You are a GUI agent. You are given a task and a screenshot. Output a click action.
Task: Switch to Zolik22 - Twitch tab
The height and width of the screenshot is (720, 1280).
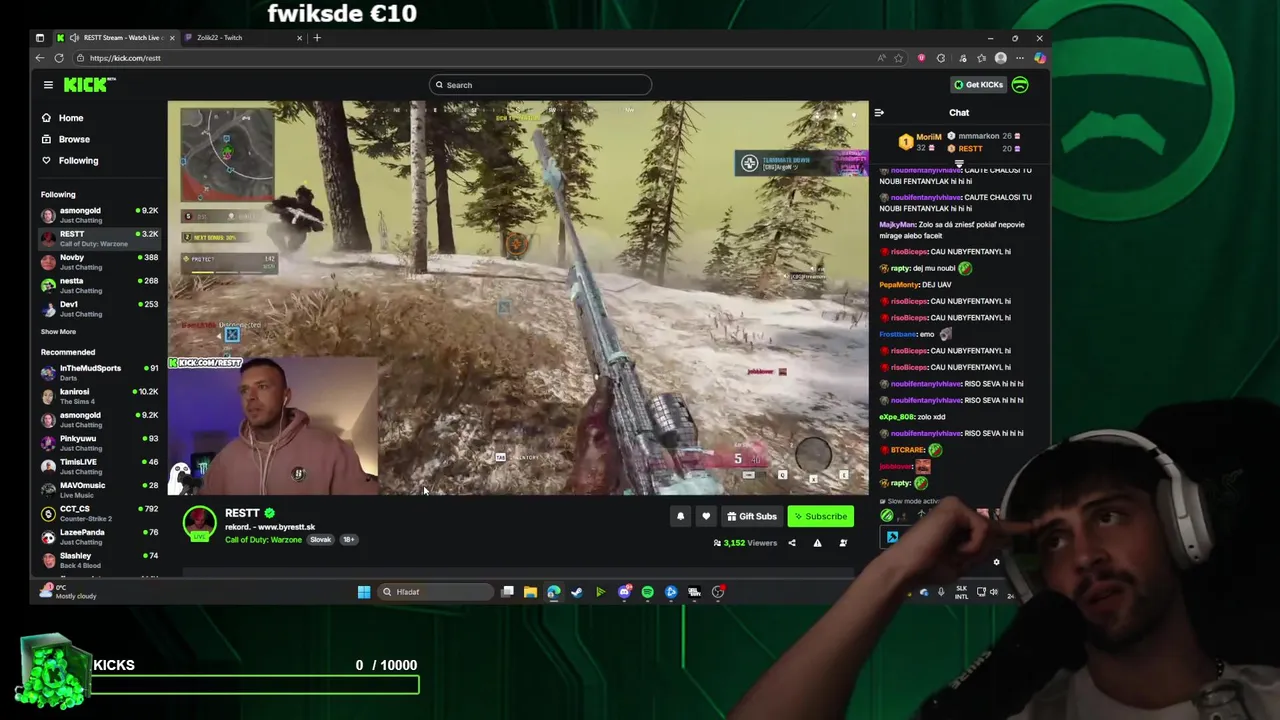coord(242,37)
